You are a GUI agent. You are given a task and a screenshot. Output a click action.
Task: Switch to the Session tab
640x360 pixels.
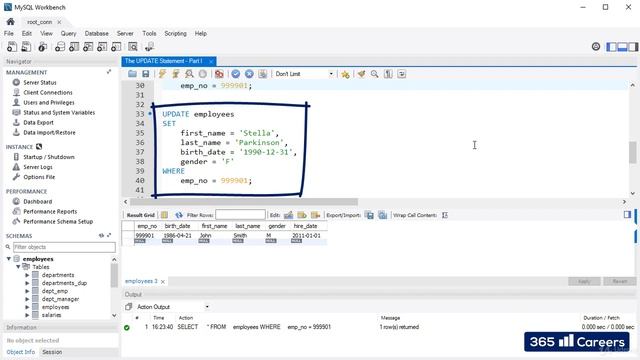[52, 352]
